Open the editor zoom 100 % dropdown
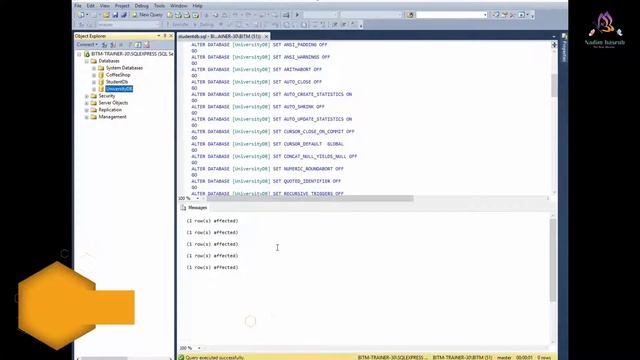This screenshot has height=360, width=640. point(198,198)
